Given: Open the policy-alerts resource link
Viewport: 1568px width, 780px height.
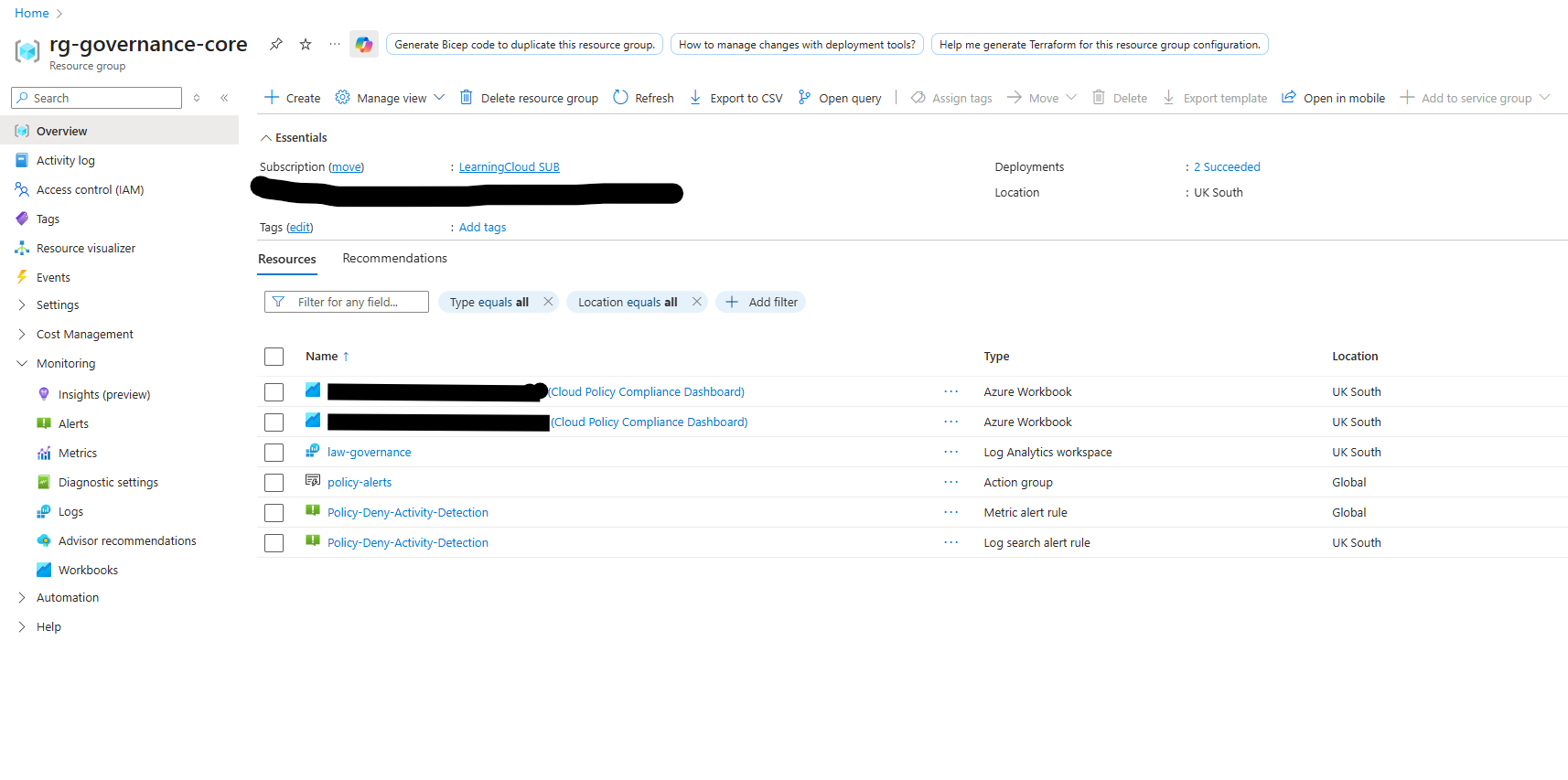Looking at the screenshot, I should [360, 483].
